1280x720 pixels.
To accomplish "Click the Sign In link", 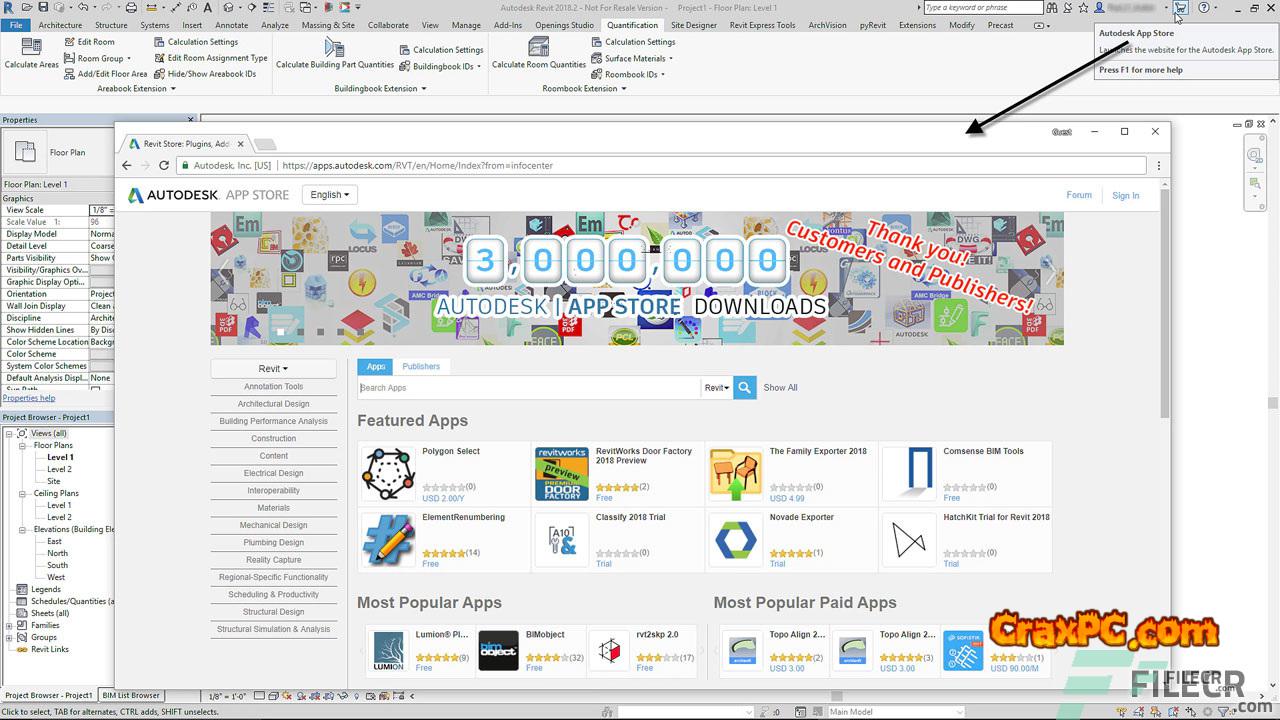I will [x=1125, y=196].
